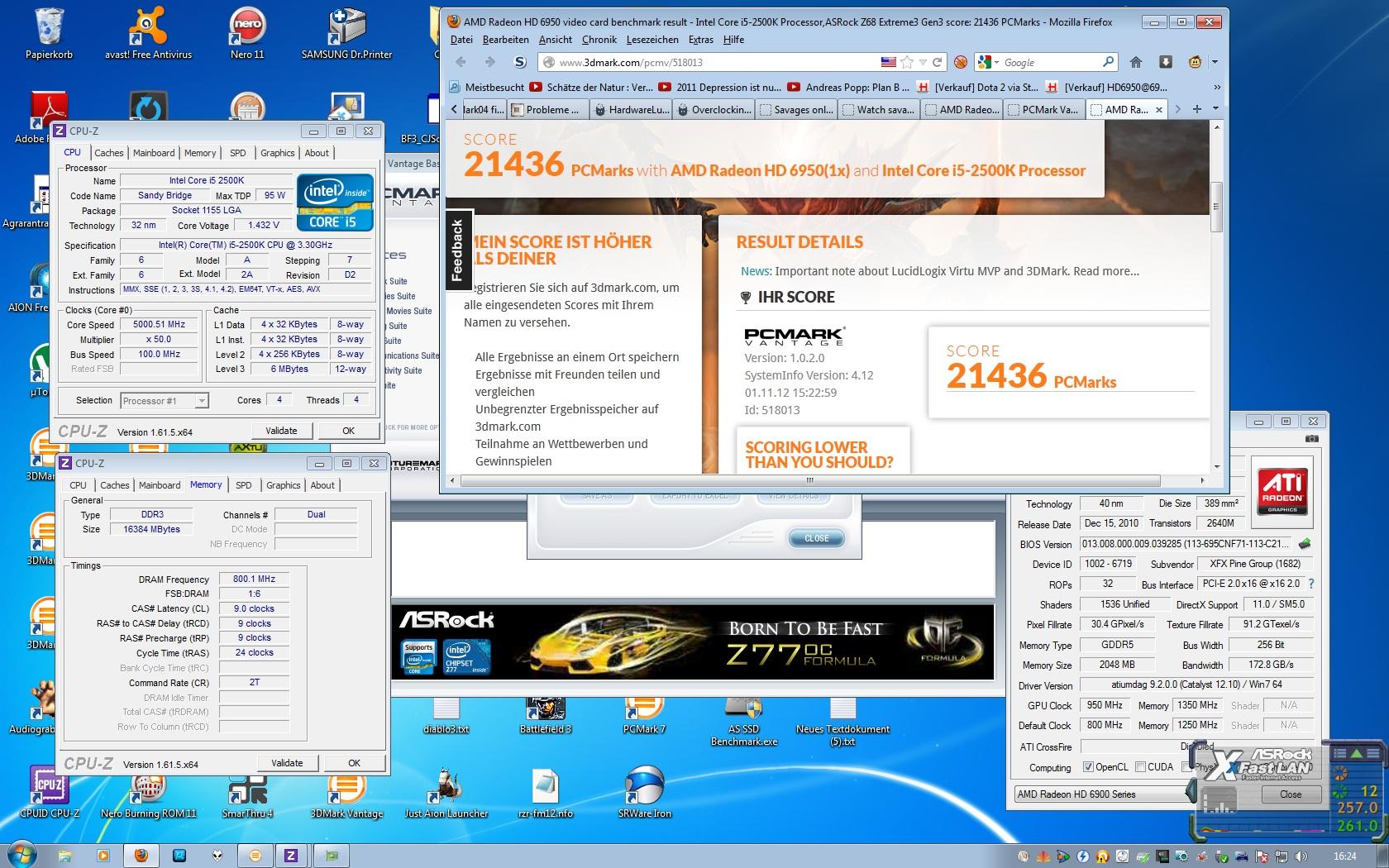Open AS SSD Benchmark.exe desktop icon
The width and height of the screenshot is (1389, 868).
[743, 723]
